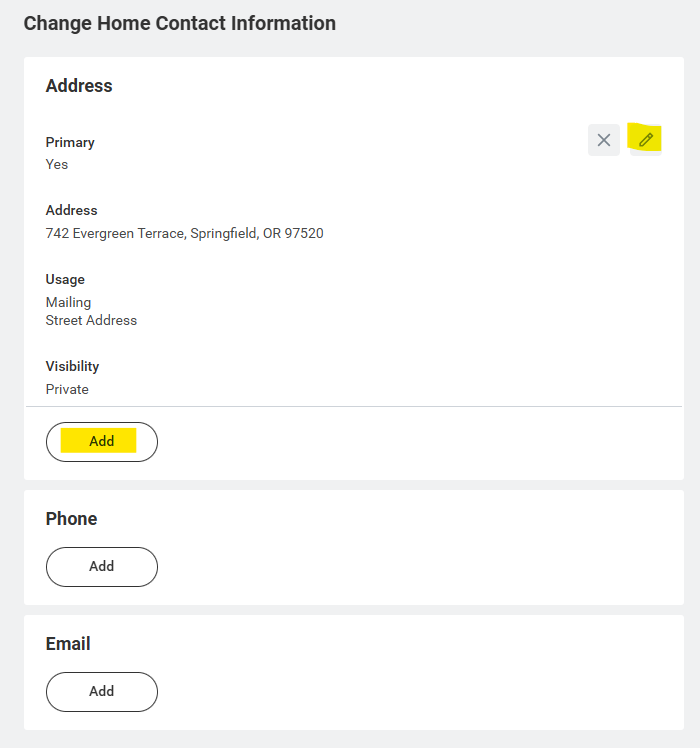Select the Private visibility value

point(67,389)
